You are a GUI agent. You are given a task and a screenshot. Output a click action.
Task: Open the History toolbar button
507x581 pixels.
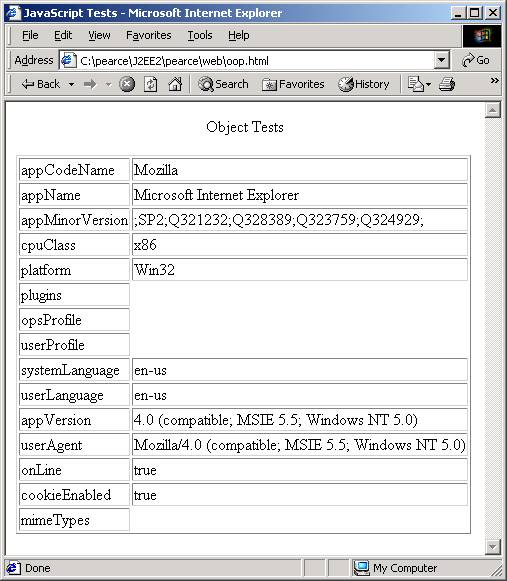pyautogui.click(x=363, y=84)
